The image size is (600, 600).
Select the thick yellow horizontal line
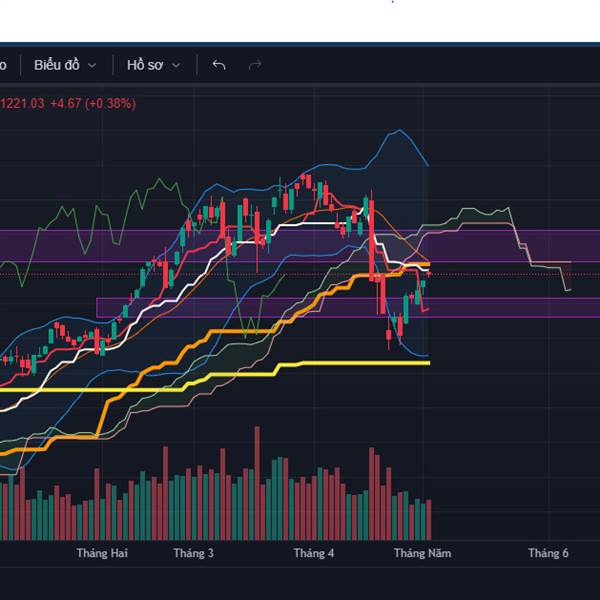pos(350,363)
